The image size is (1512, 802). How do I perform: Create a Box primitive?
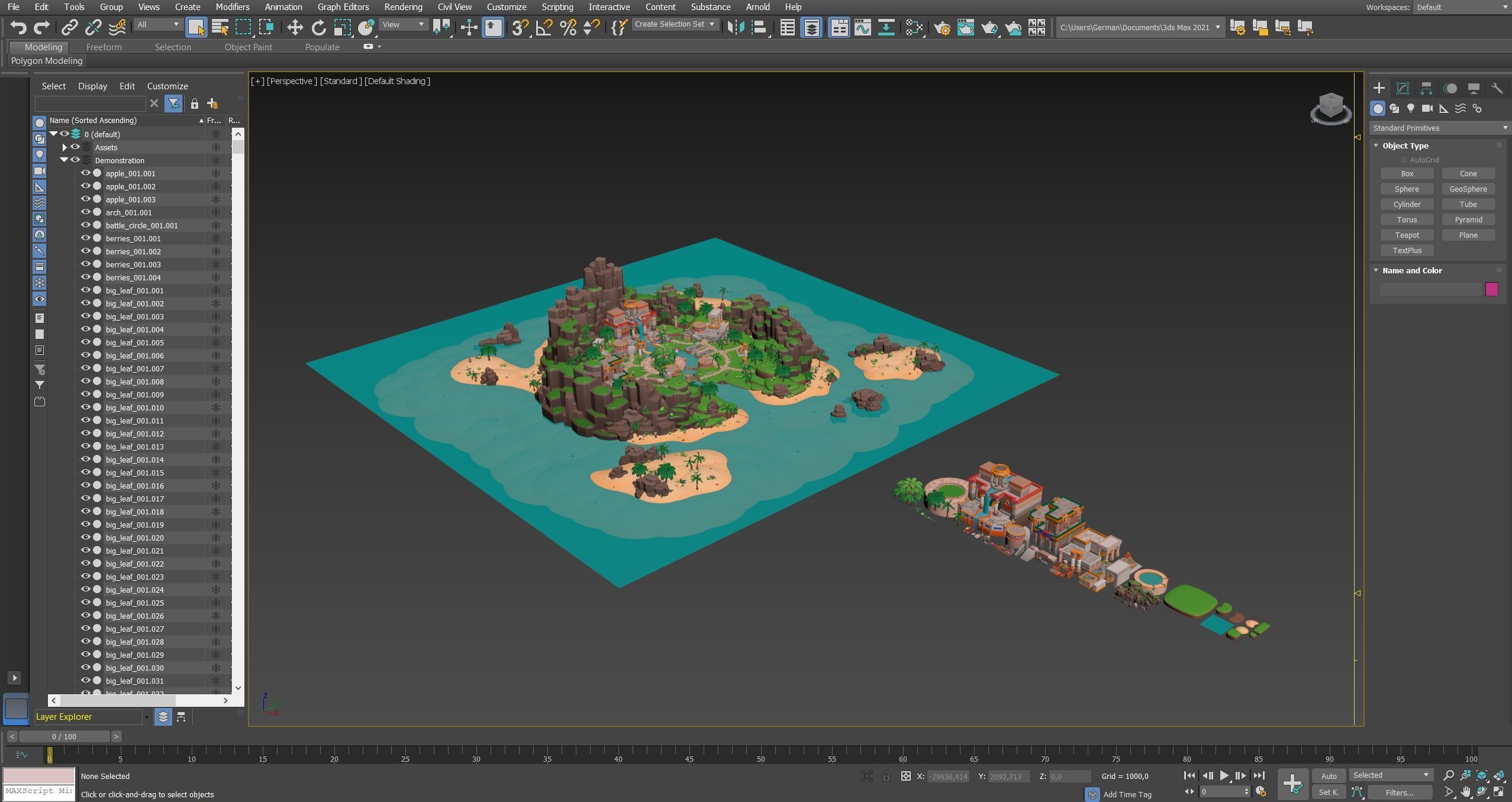(x=1407, y=174)
